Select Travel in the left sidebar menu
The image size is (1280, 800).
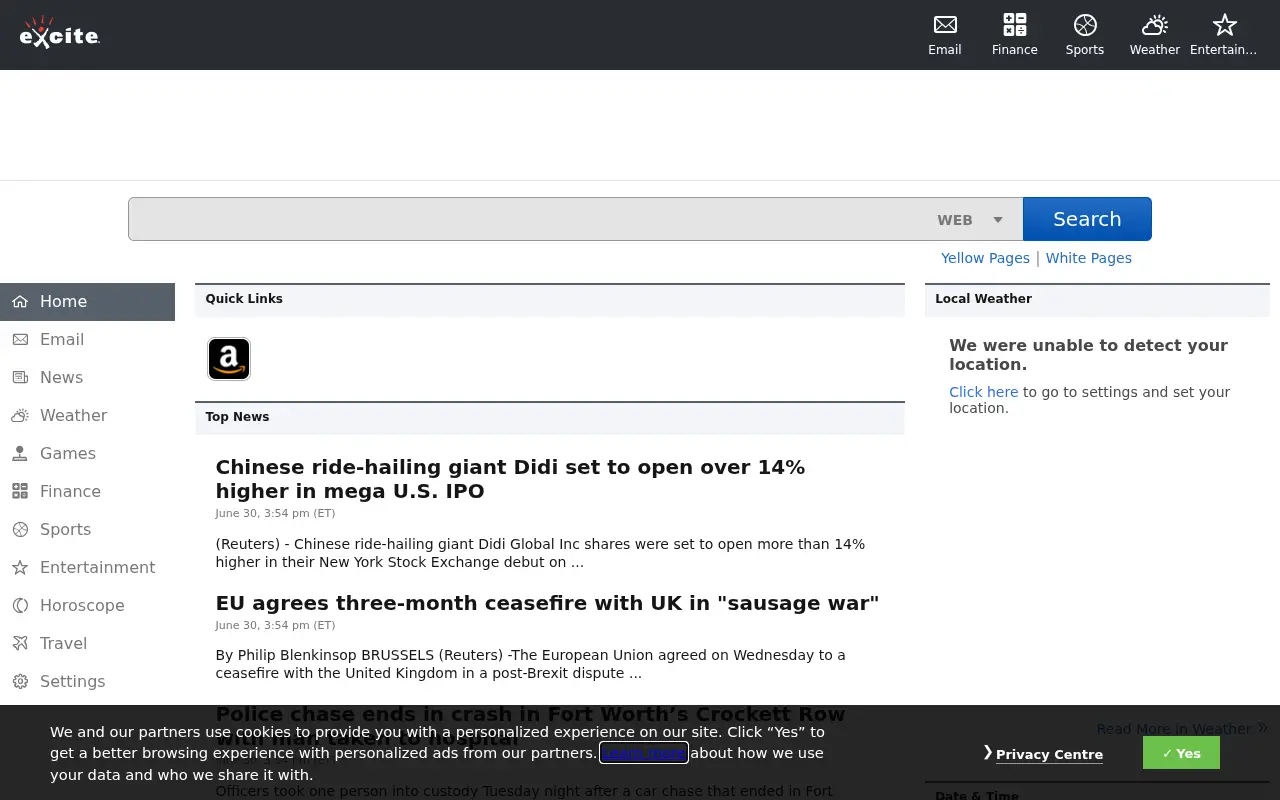[x=87, y=644]
